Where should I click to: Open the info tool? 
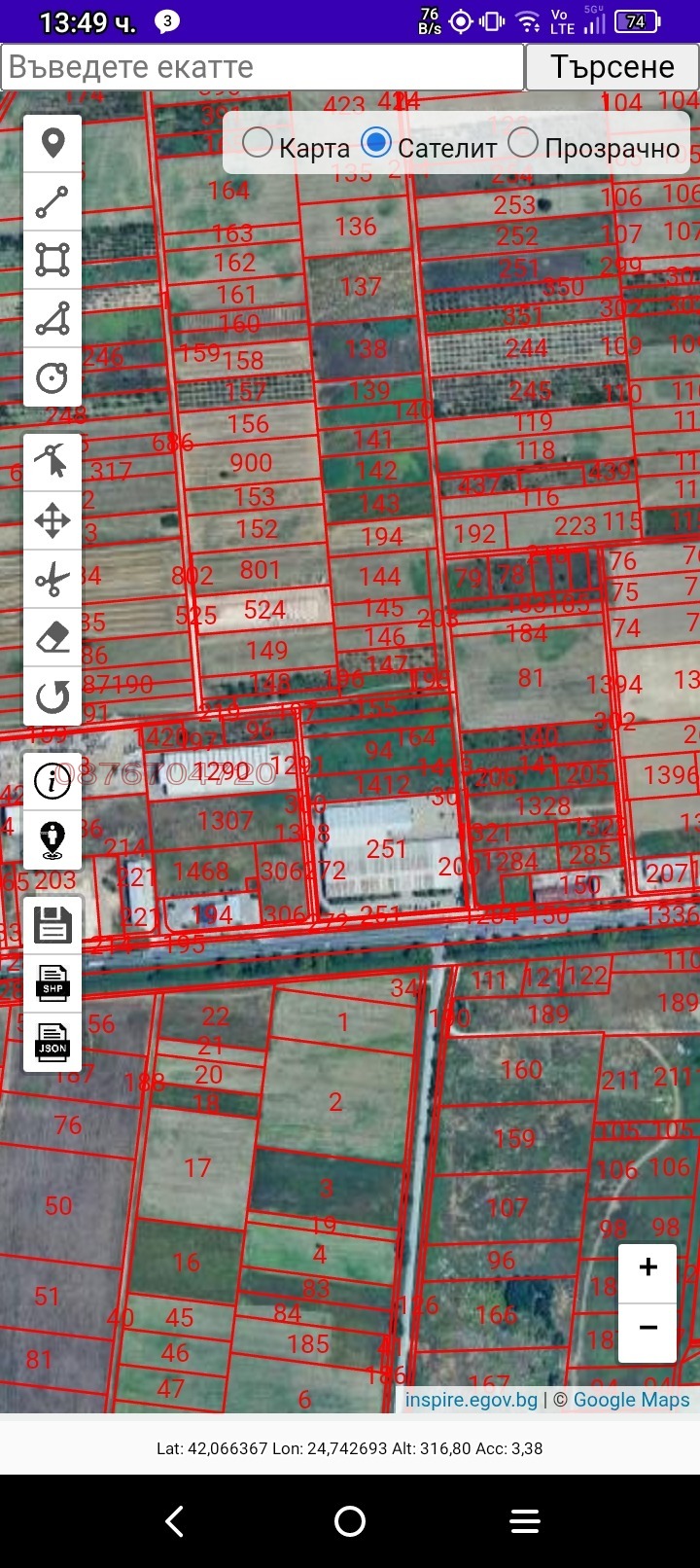[x=52, y=781]
